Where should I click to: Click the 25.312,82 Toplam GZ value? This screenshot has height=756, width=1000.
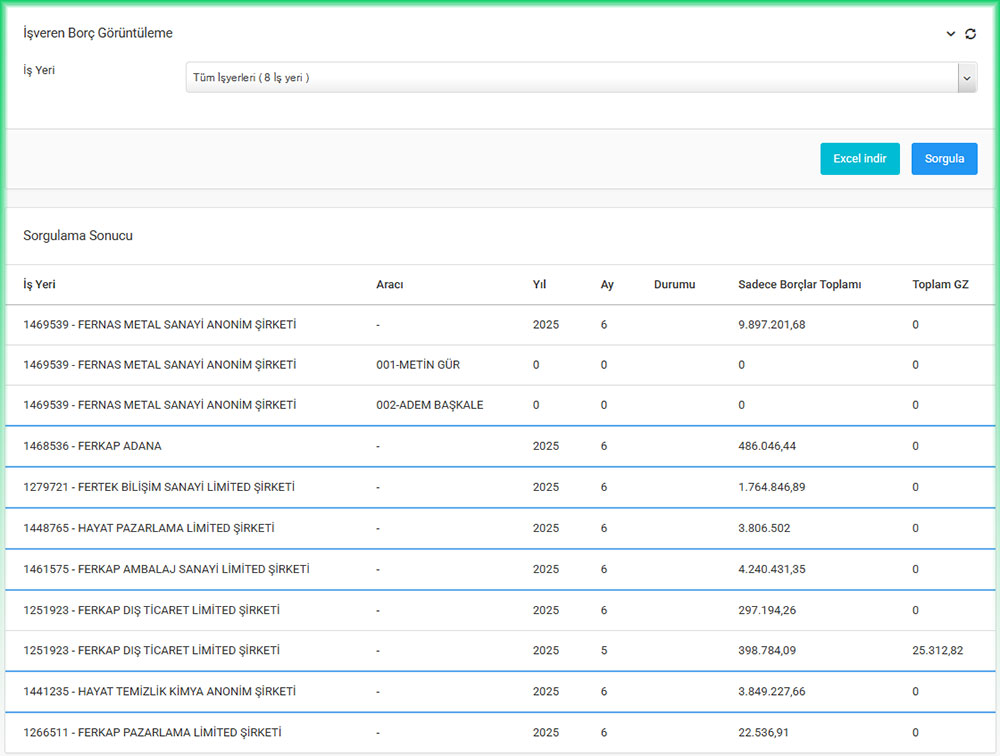937,651
